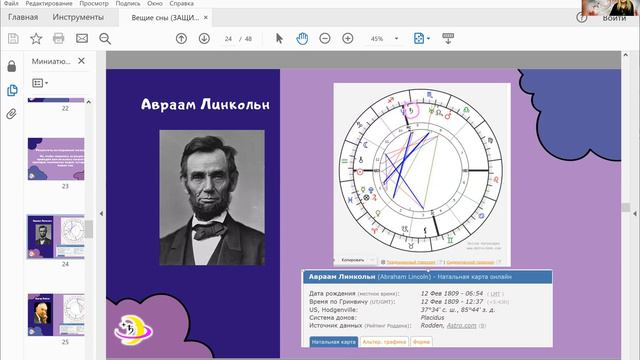The image size is (640, 360).
Task: Open the security lock panel icon
Action: (x=12, y=66)
